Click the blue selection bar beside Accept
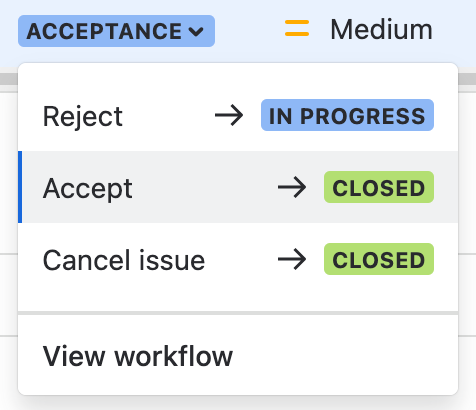Viewport: 476px width, 410px height. point(20,187)
